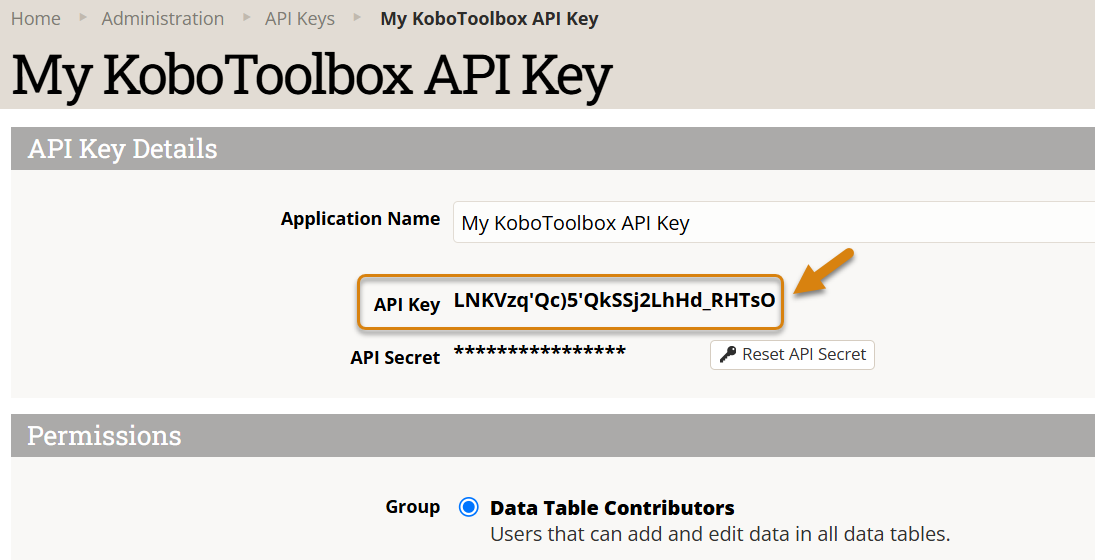Click the Data Table Contributors label text

pos(612,508)
